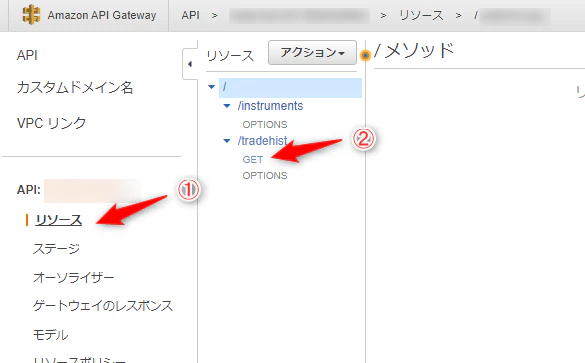Click the リソース breadcrumb in header
Screen dimensions: 585x363
(x=422, y=15)
